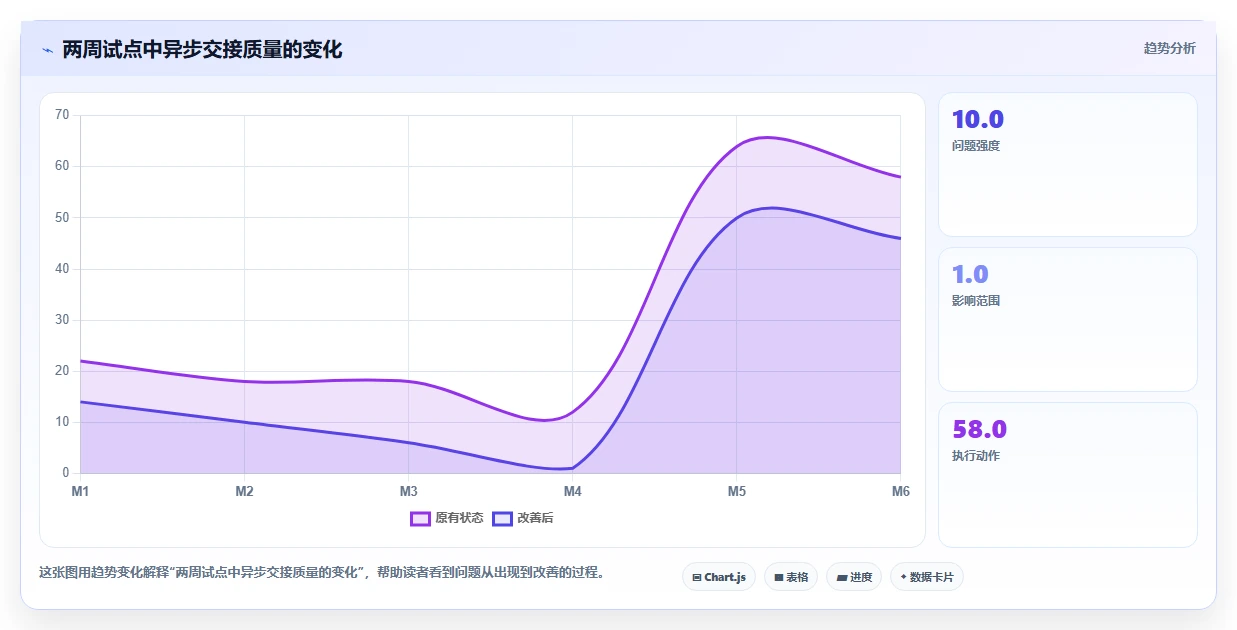Click the value 1.0 in the 影响范围 card
1237x630 pixels.
tap(970, 275)
